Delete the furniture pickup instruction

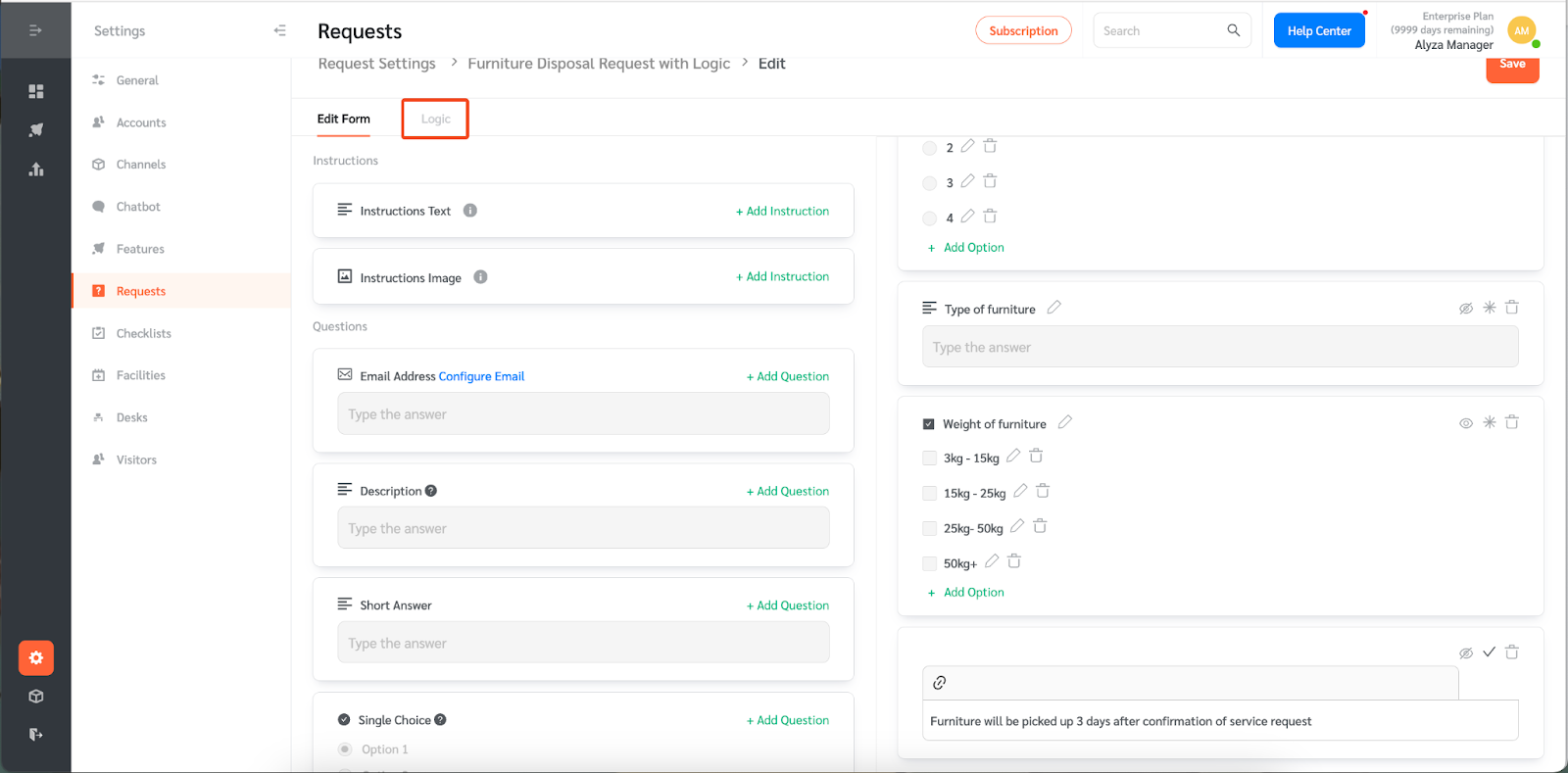1512,652
